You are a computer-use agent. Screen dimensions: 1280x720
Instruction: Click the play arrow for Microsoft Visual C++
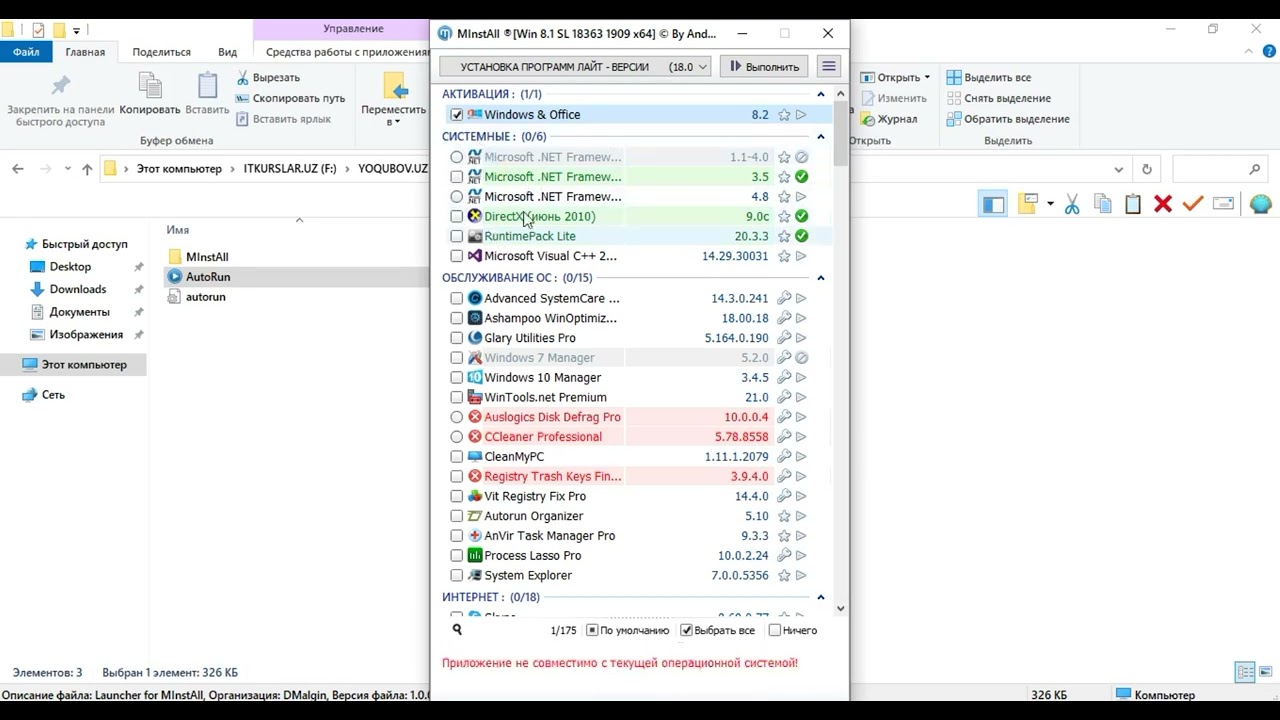[801, 256]
